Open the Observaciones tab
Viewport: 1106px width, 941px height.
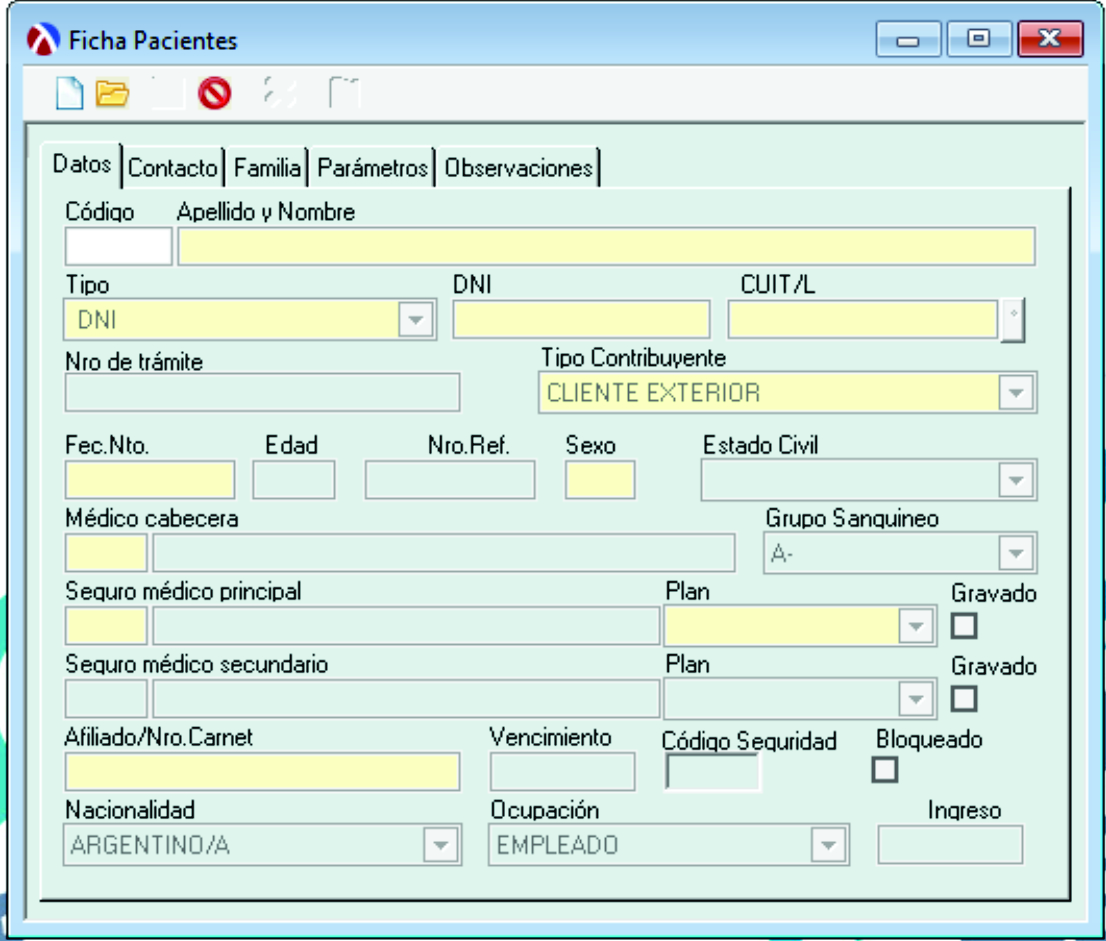(518, 168)
